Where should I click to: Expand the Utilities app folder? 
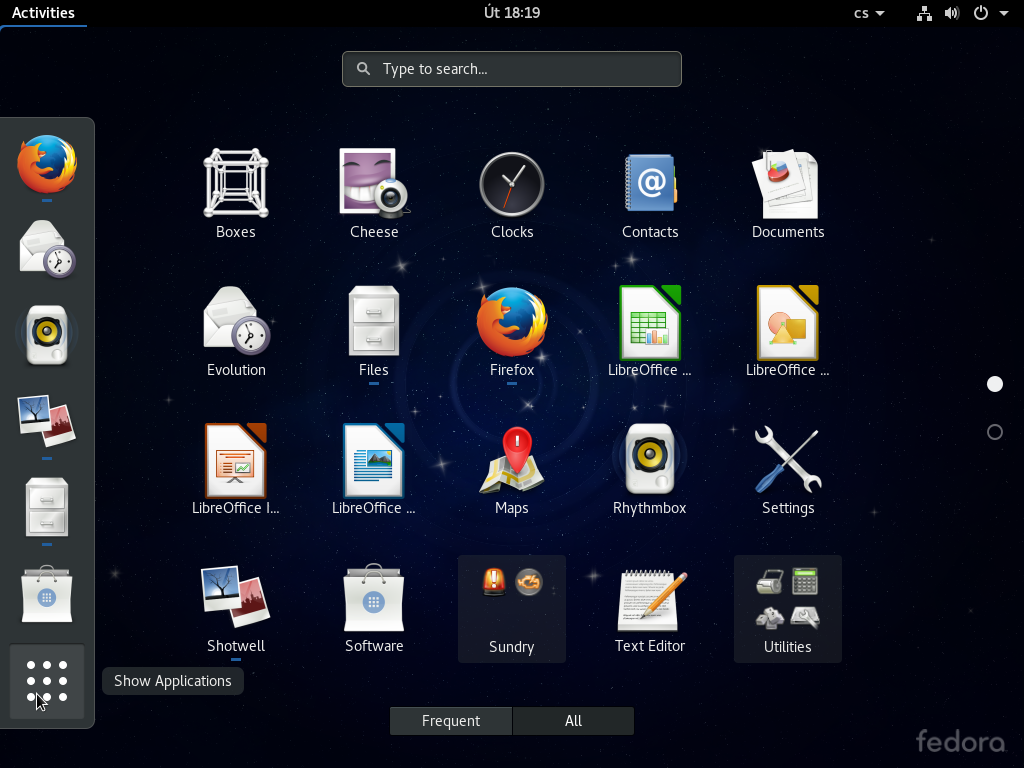coord(788,609)
